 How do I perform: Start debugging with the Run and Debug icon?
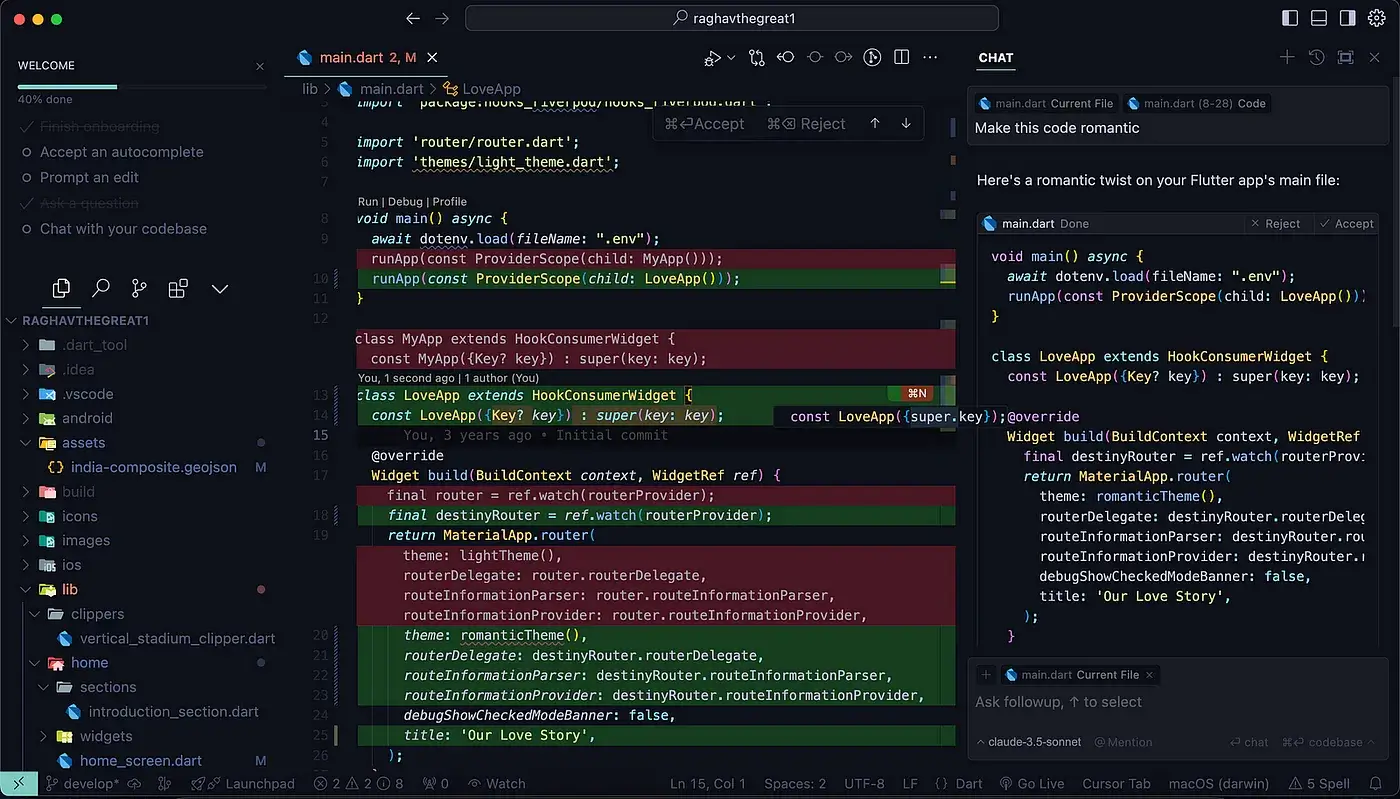pyautogui.click(x=712, y=57)
